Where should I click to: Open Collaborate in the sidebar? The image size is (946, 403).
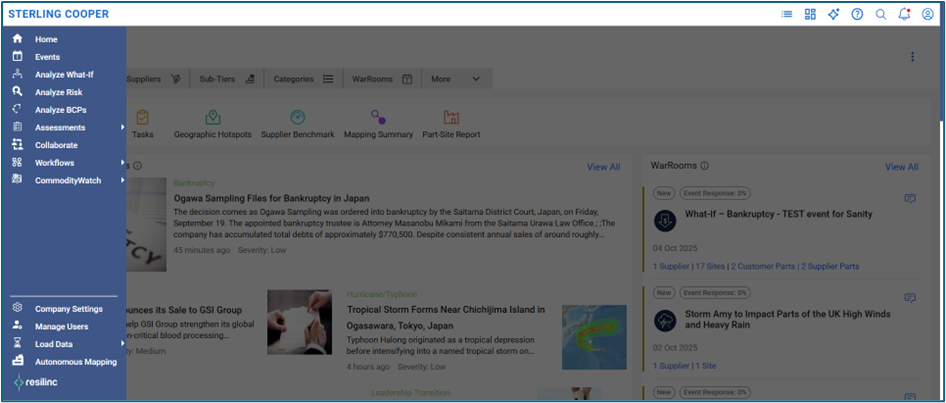click(56, 145)
